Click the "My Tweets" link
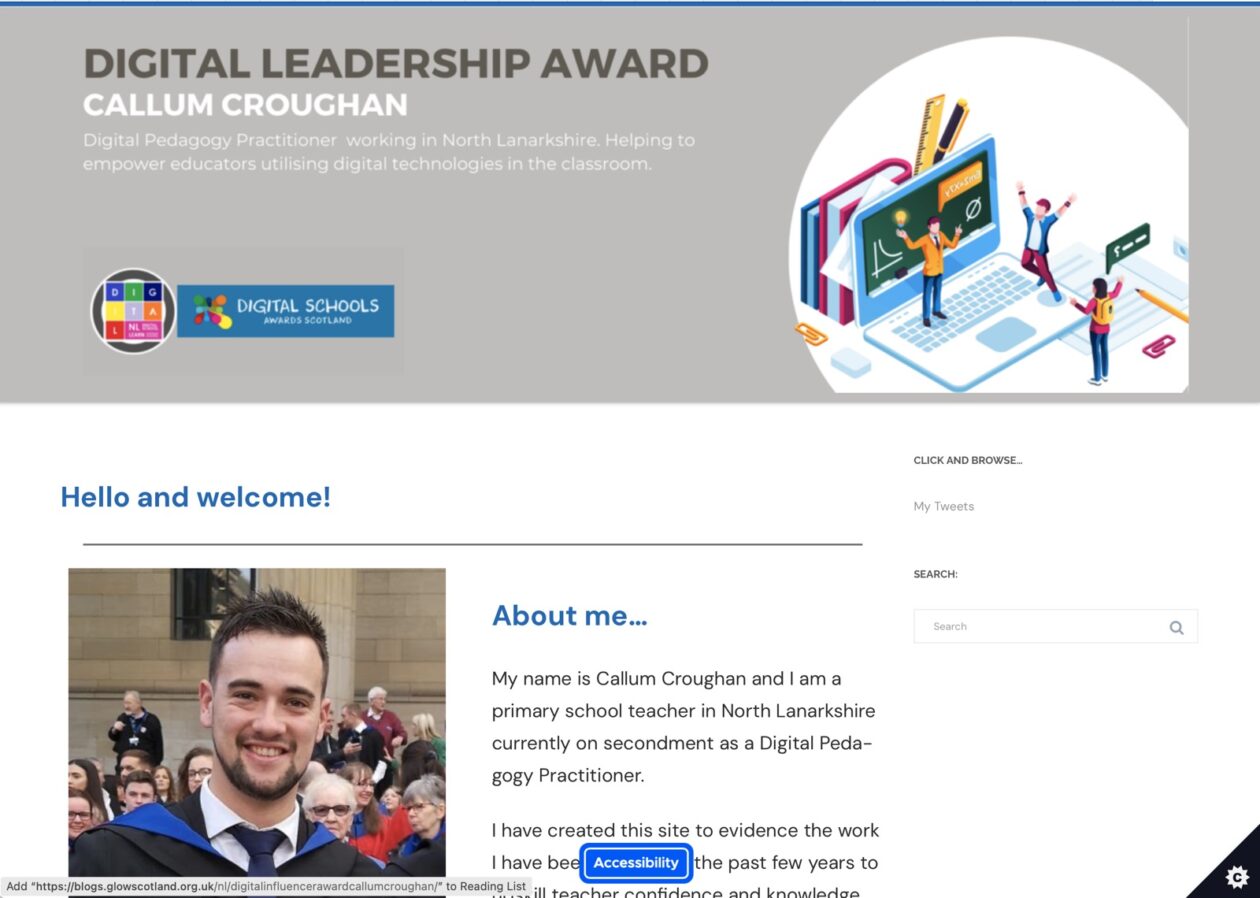Screen dimensions: 1260x898 [941, 506]
